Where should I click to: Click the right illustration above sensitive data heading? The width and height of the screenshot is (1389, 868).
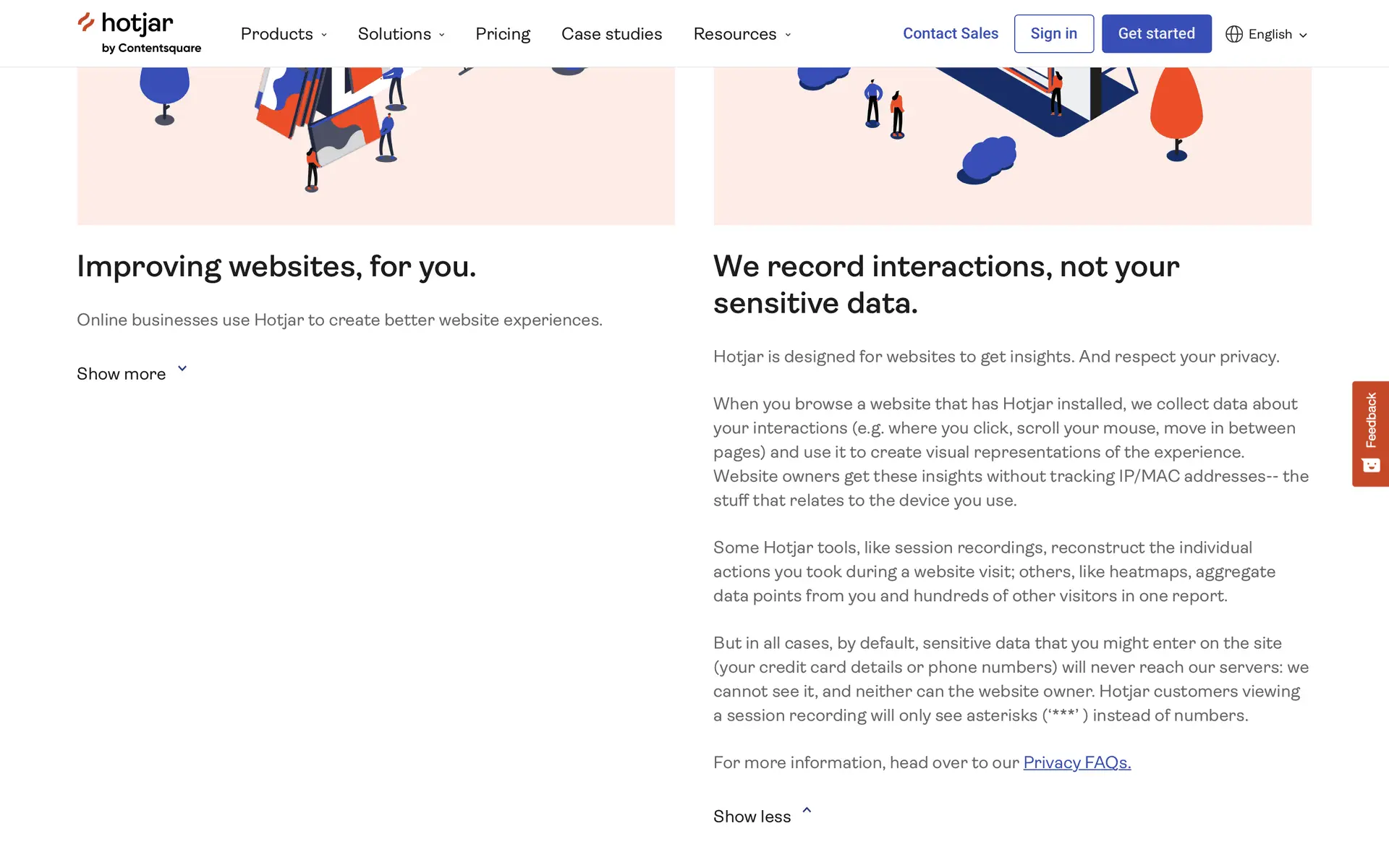click(x=1011, y=145)
